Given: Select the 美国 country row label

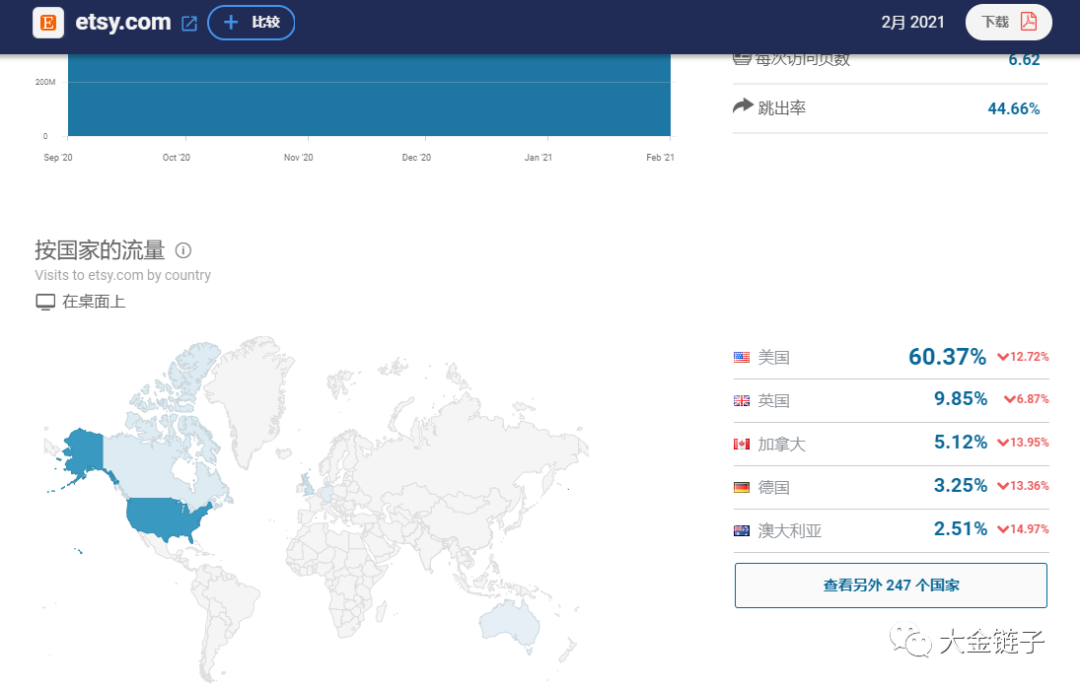Looking at the screenshot, I should pos(773,358).
